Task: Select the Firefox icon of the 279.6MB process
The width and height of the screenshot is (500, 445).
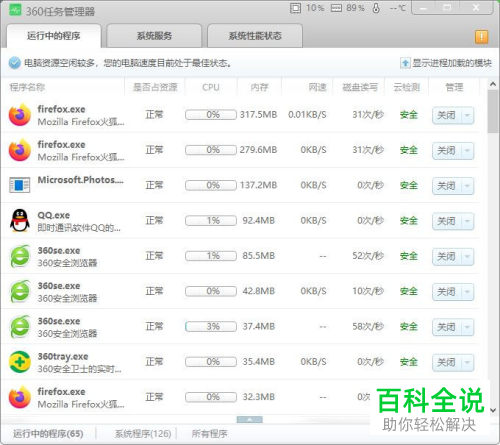Action: 20,150
